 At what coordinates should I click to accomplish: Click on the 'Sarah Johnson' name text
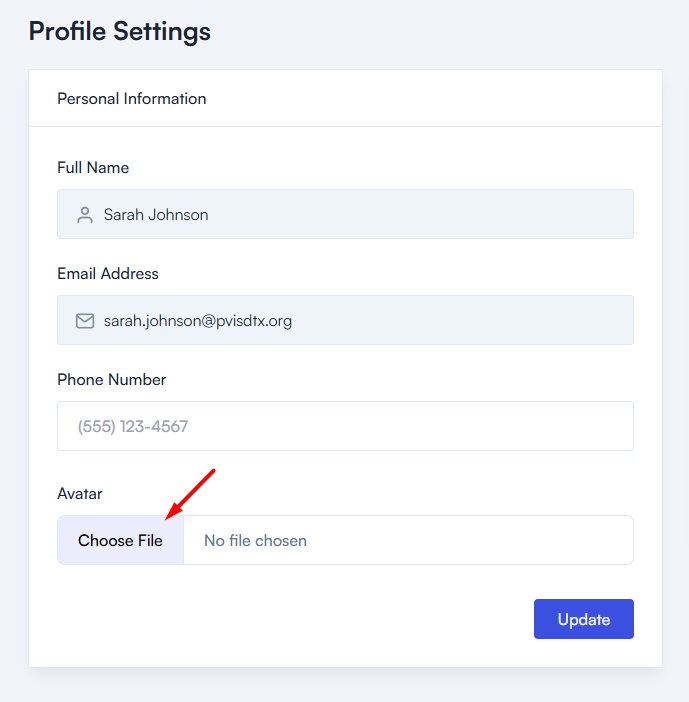(156, 215)
